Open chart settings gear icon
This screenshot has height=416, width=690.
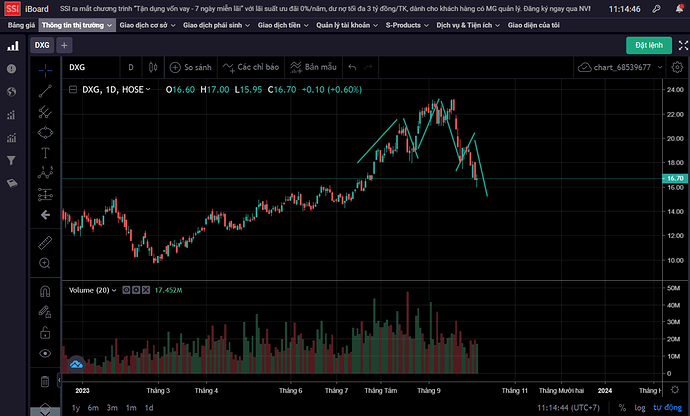coord(677,67)
